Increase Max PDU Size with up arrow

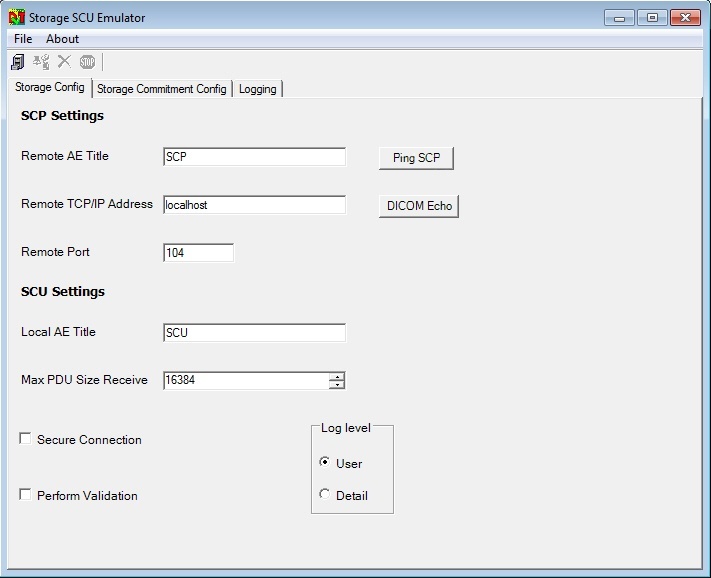coord(337,376)
